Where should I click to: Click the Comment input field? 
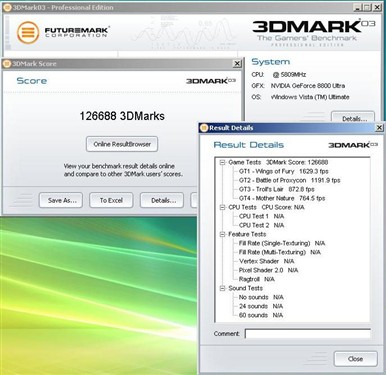click(308, 334)
